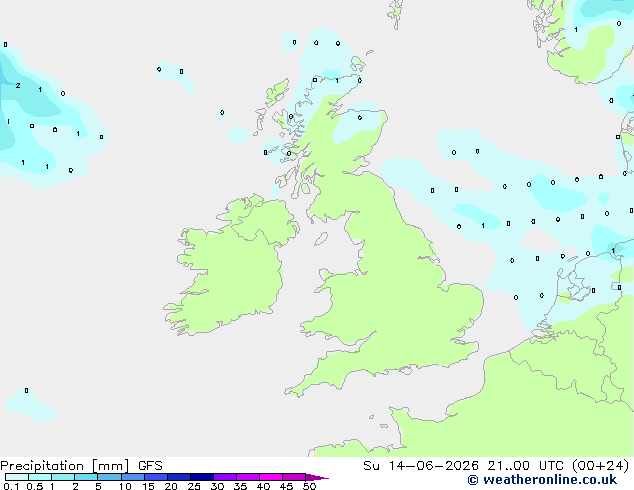Click the 1–2 mm legend color swatch
This screenshot has height=490, width=634.
[63, 477]
